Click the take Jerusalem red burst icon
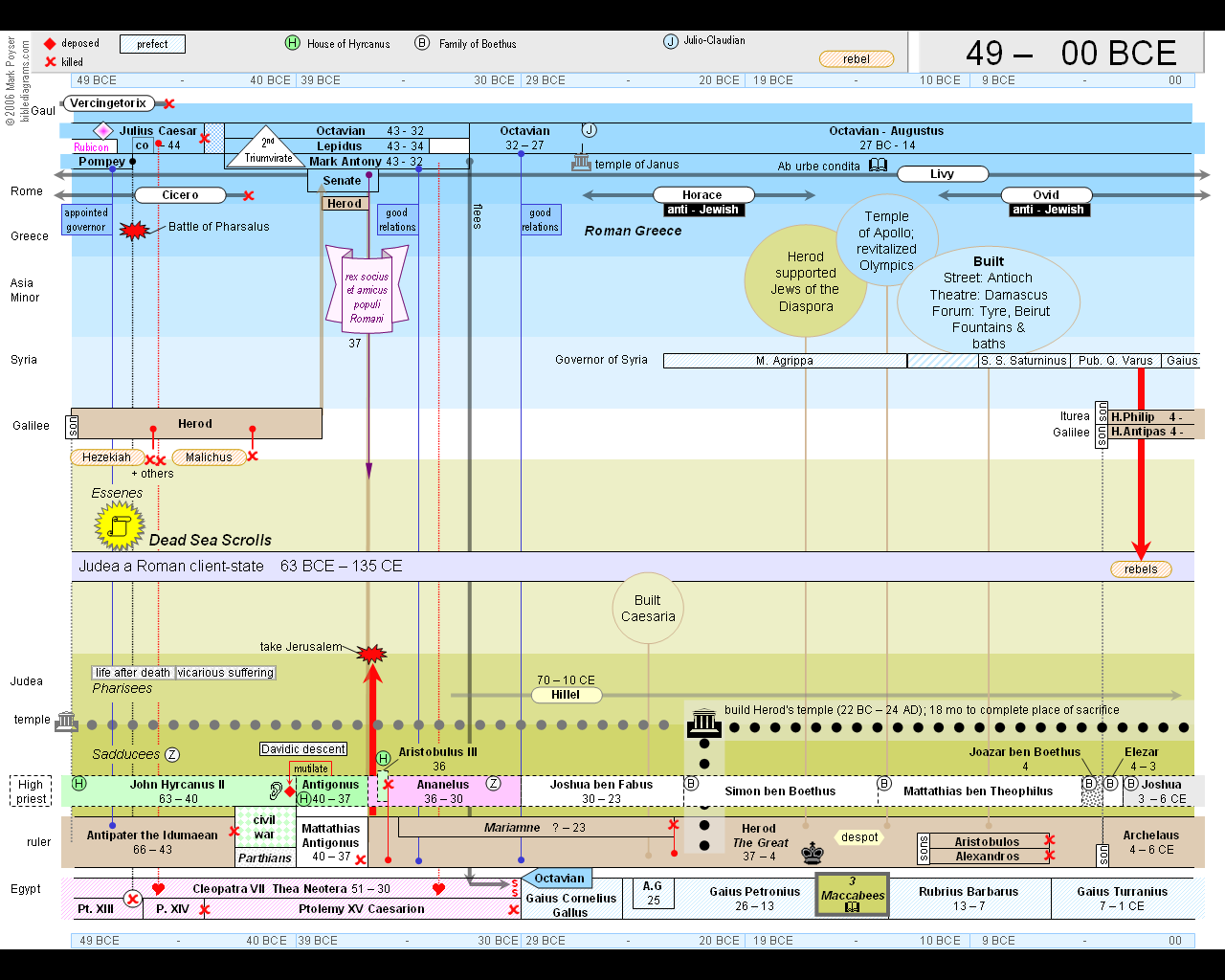1225x980 pixels. pos(371,654)
